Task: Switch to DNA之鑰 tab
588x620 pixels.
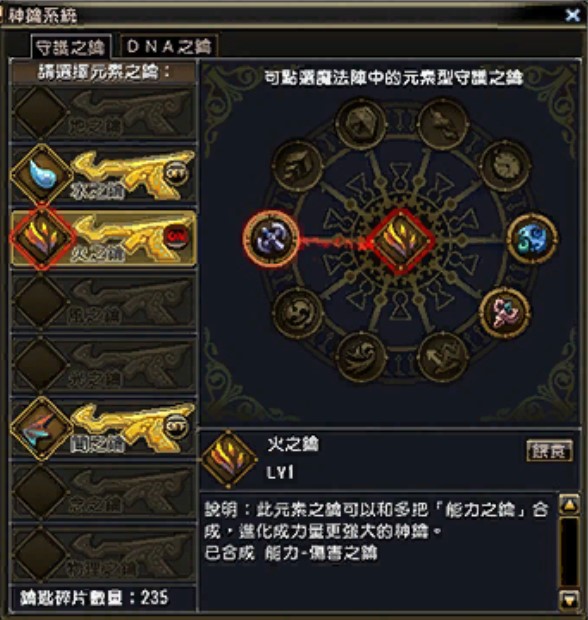Action: pyautogui.click(x=169, y=47)
